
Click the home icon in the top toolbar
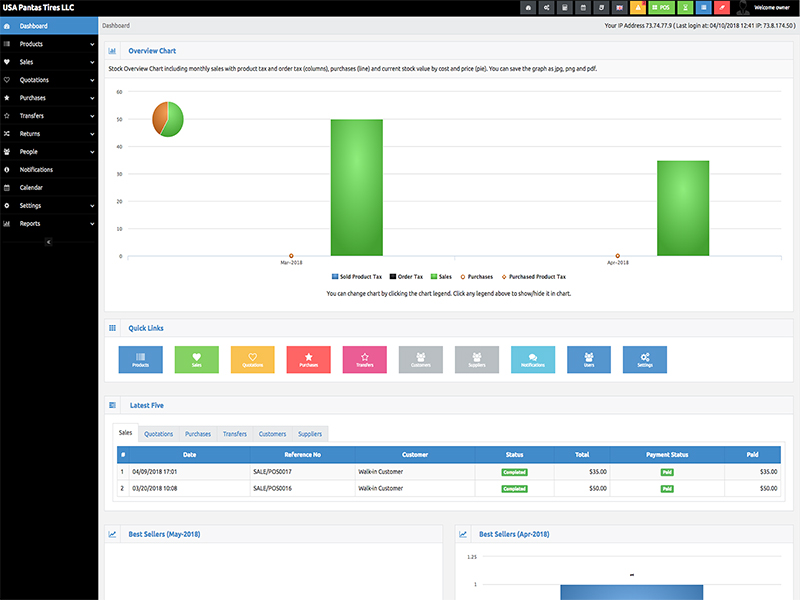point(528,8)
